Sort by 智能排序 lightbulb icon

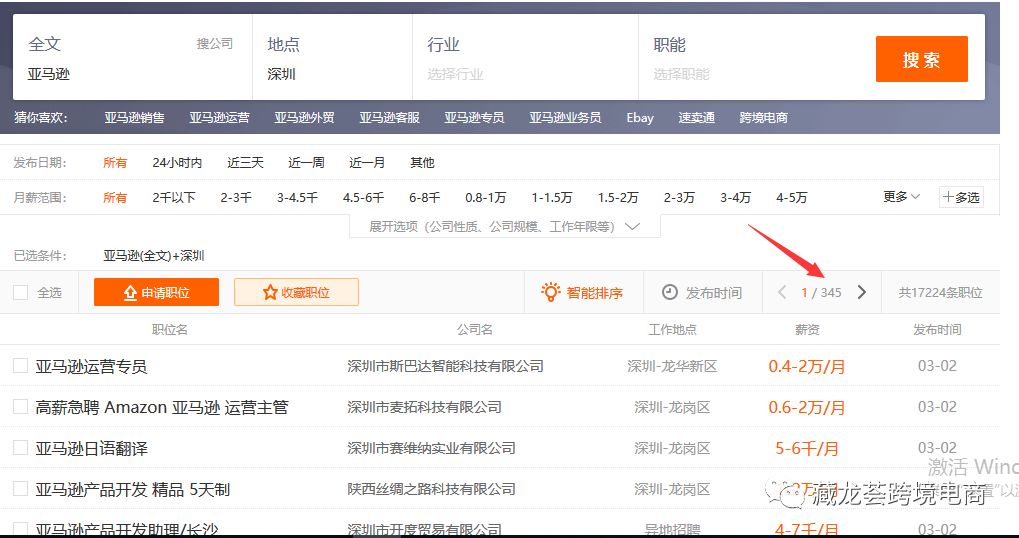click(550, 292)
